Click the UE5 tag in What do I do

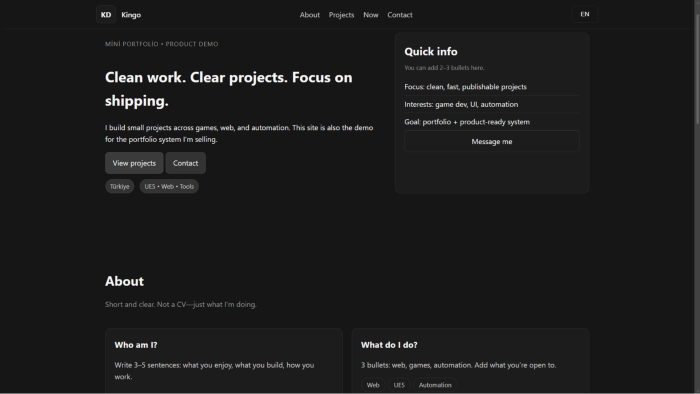(399, 385)
